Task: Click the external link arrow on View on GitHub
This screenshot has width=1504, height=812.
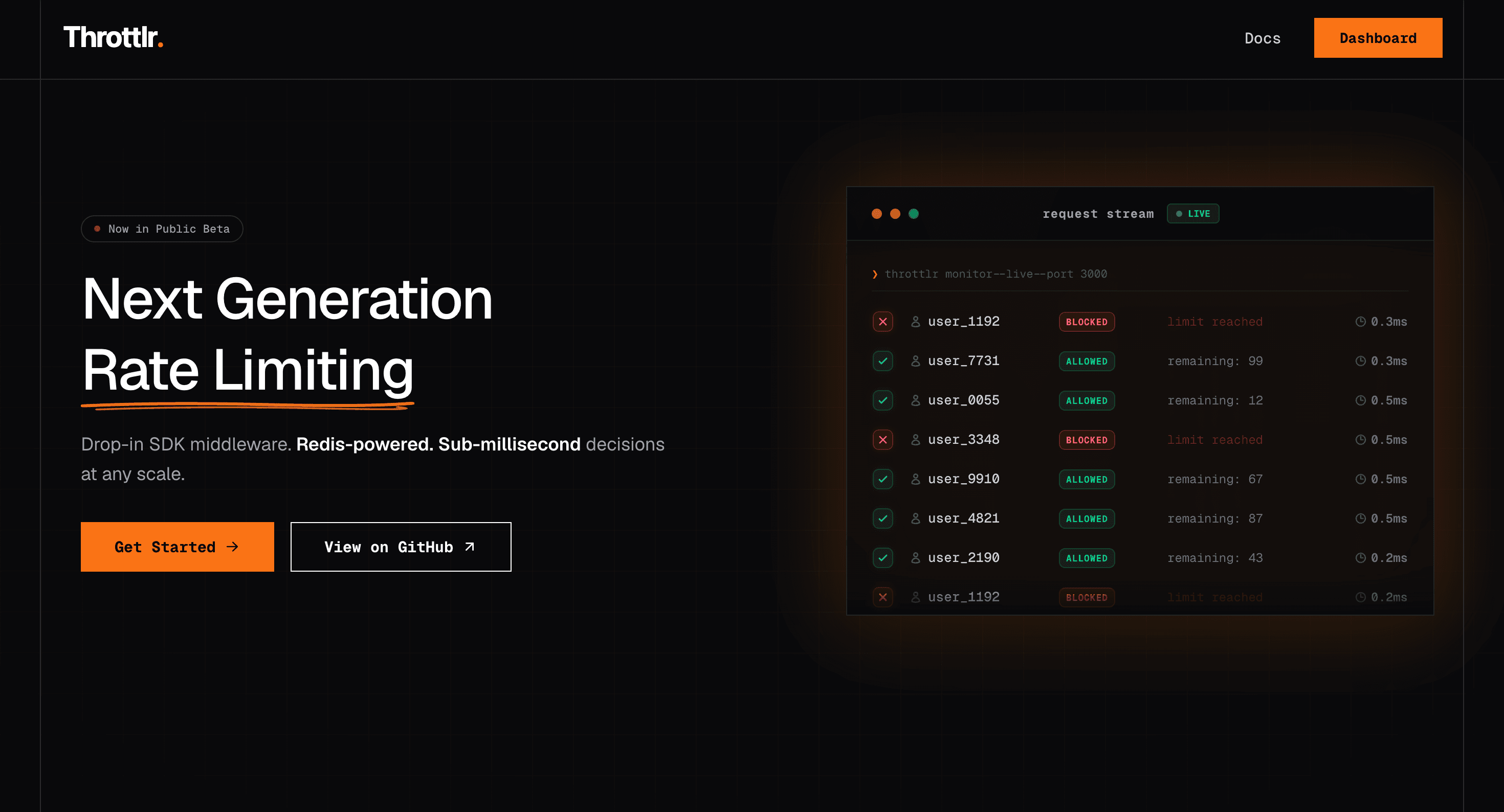Action: click(x=470, y=547)
